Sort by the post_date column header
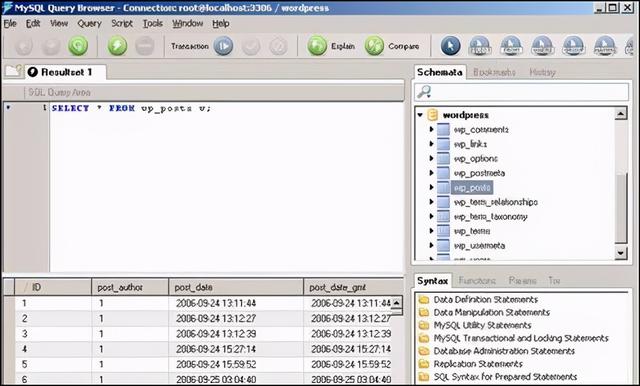640x386 pixels. (x=236, y=287)
